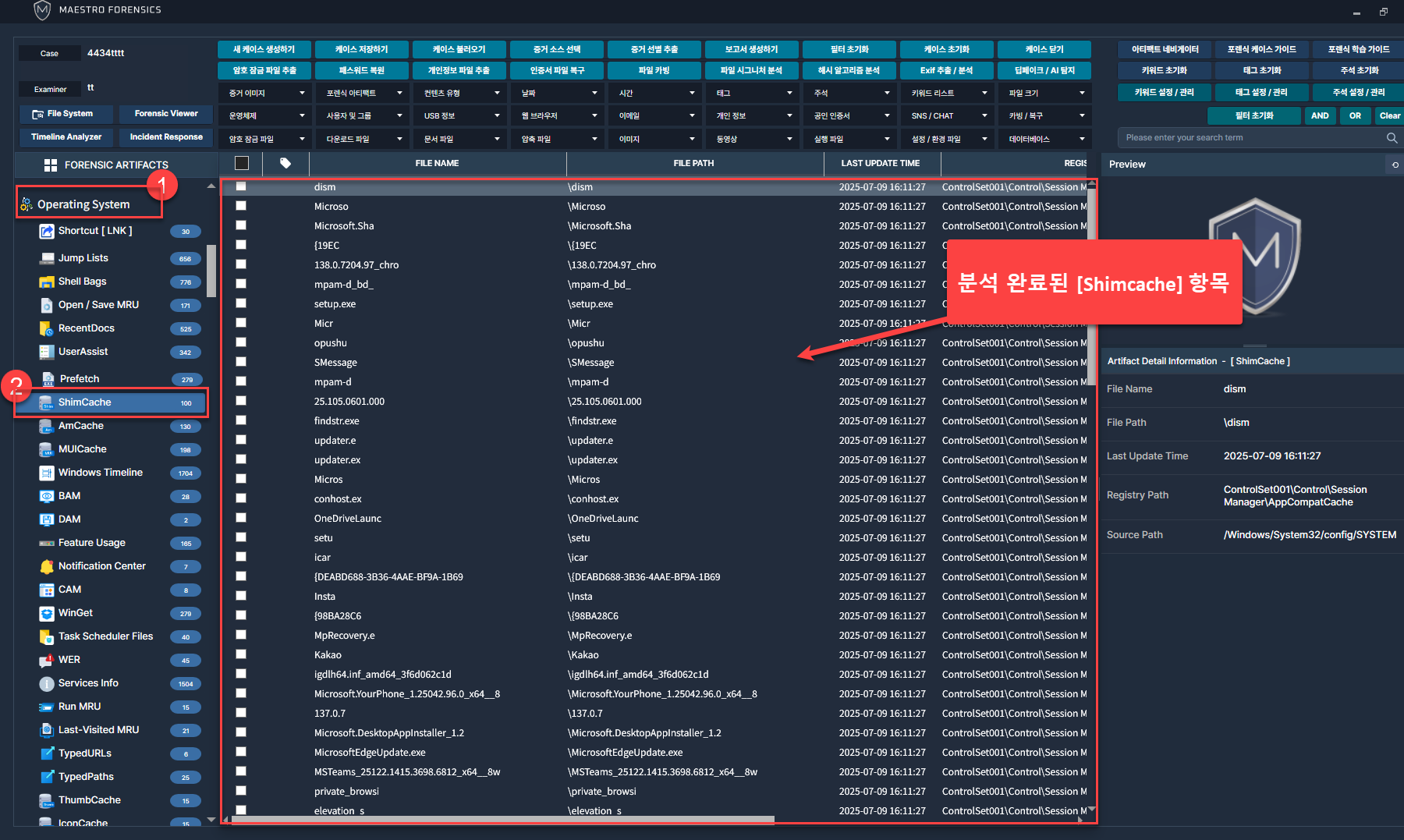The image size is (1404, 840).
Task: Open the Notification Center bell icon
Action: [x=46, y=566]
